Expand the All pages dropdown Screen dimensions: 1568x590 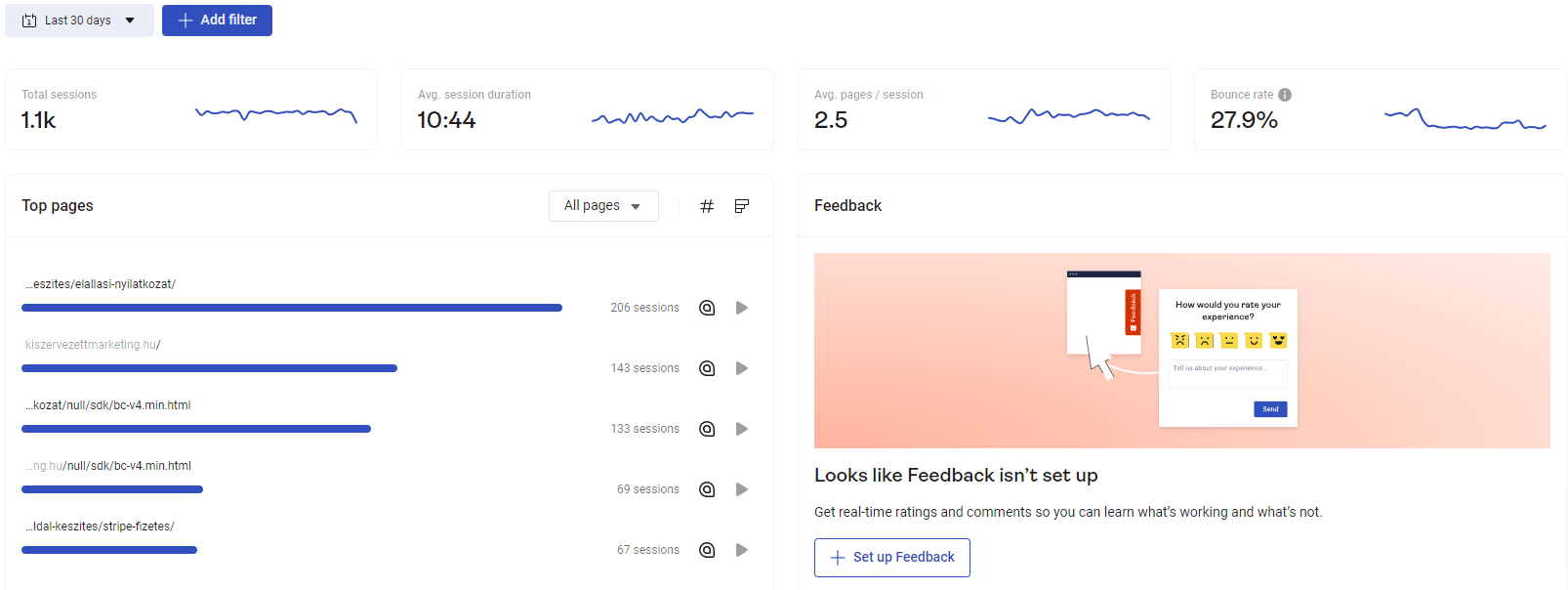pyautogui.click(x=602, y=206)
